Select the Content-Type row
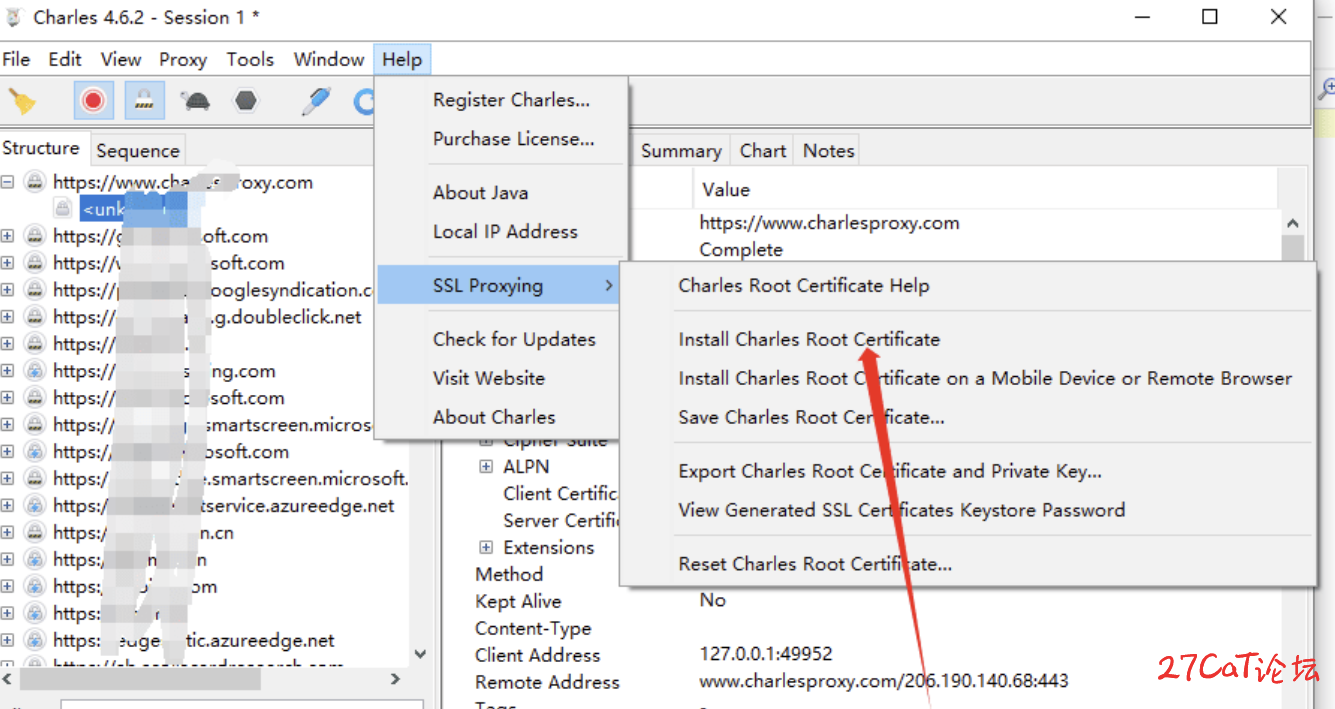 tap(533, 629)
